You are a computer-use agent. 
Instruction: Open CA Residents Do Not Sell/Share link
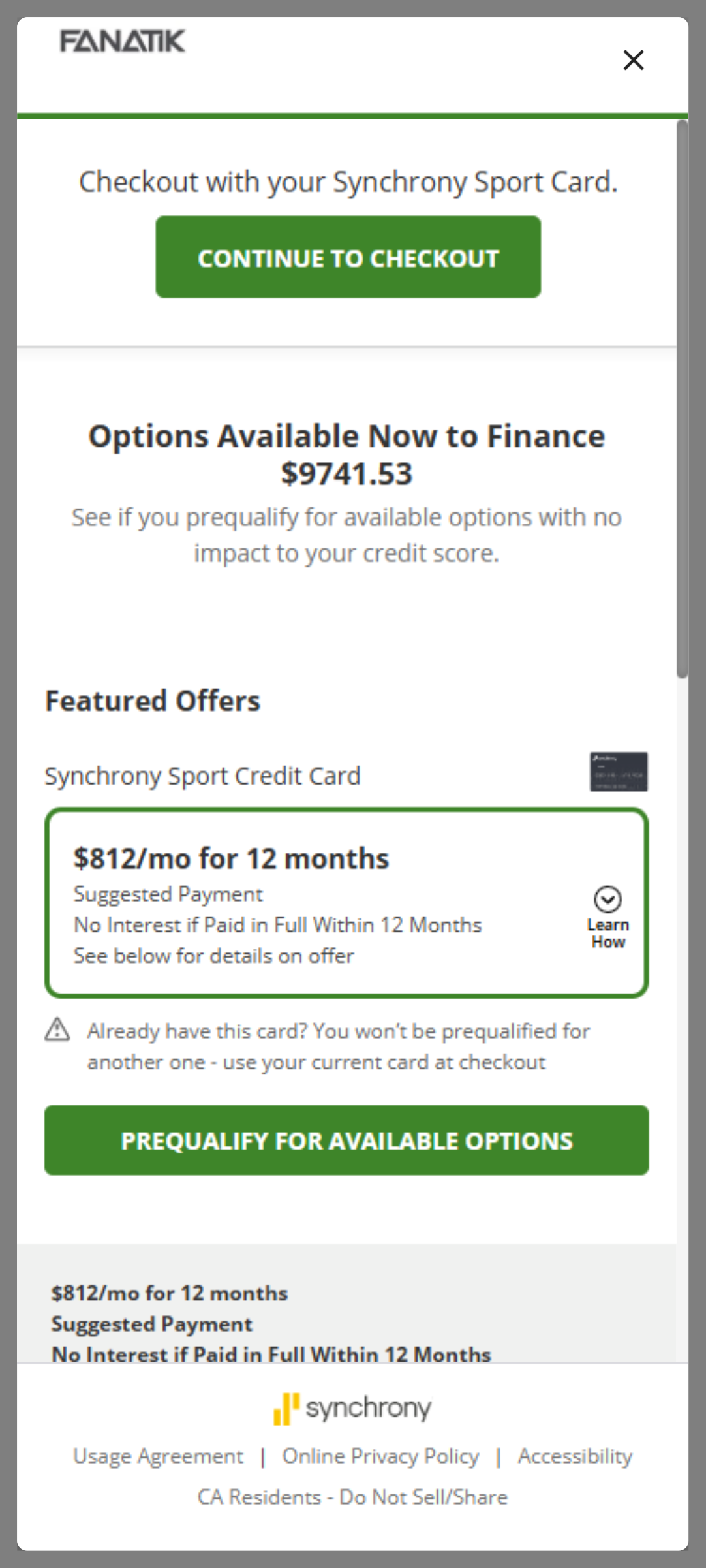[352, 1497]
